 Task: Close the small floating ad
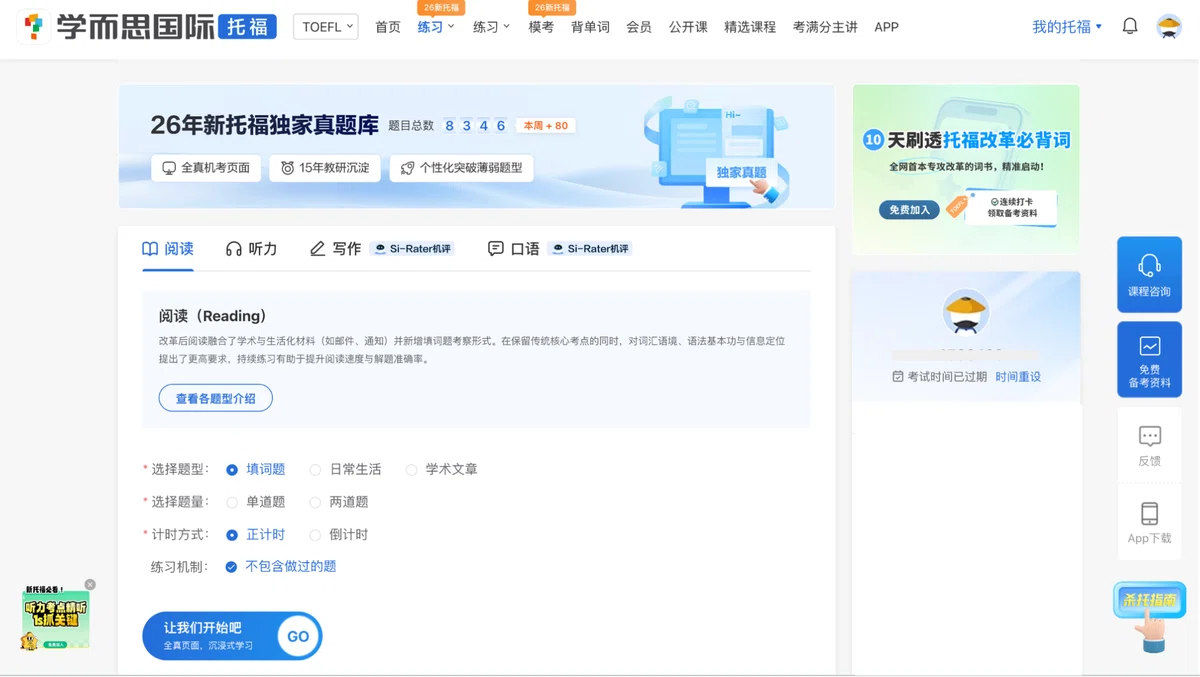[90, 584]
